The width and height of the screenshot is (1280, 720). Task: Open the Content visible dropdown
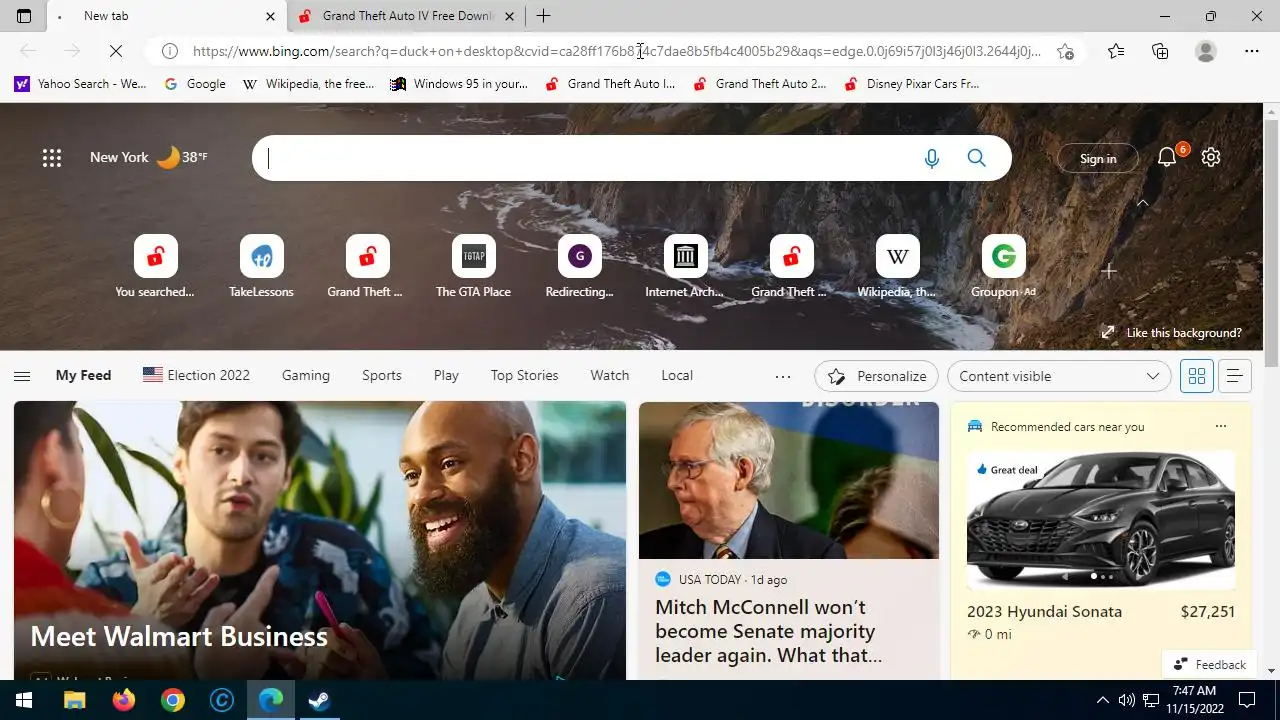coord(1059,376)
